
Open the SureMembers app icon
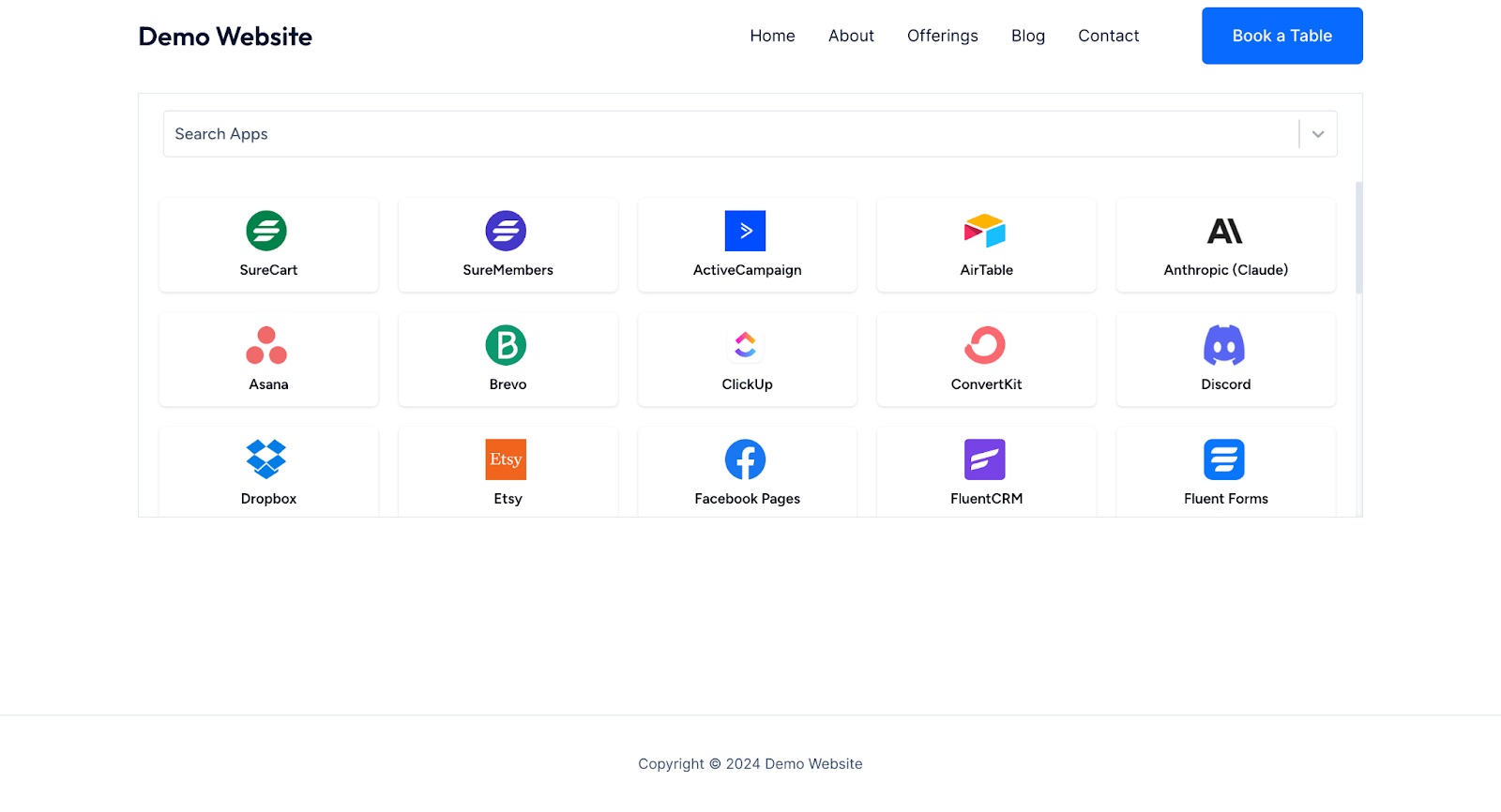tap(506, 231)
